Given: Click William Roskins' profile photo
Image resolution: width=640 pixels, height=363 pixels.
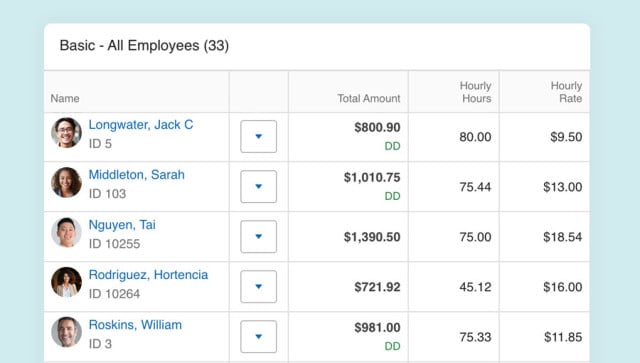Looking at the screenshot, I should [66, 332].
